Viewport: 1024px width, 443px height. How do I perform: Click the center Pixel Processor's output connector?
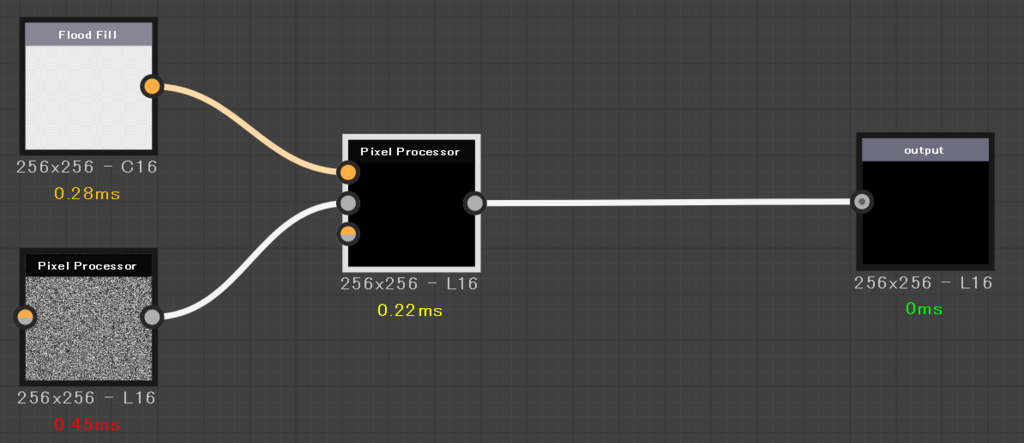pyautogui.click(x=475, y=203)
